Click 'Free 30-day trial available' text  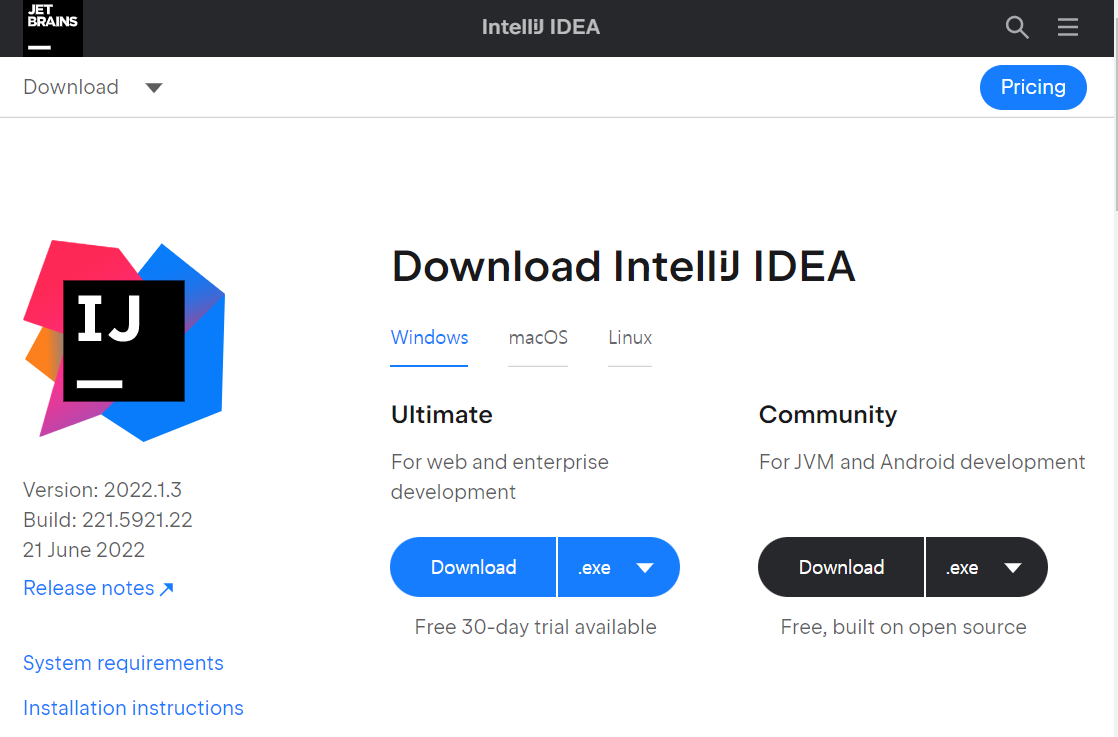pyautogui.click(x=535, y=627)
